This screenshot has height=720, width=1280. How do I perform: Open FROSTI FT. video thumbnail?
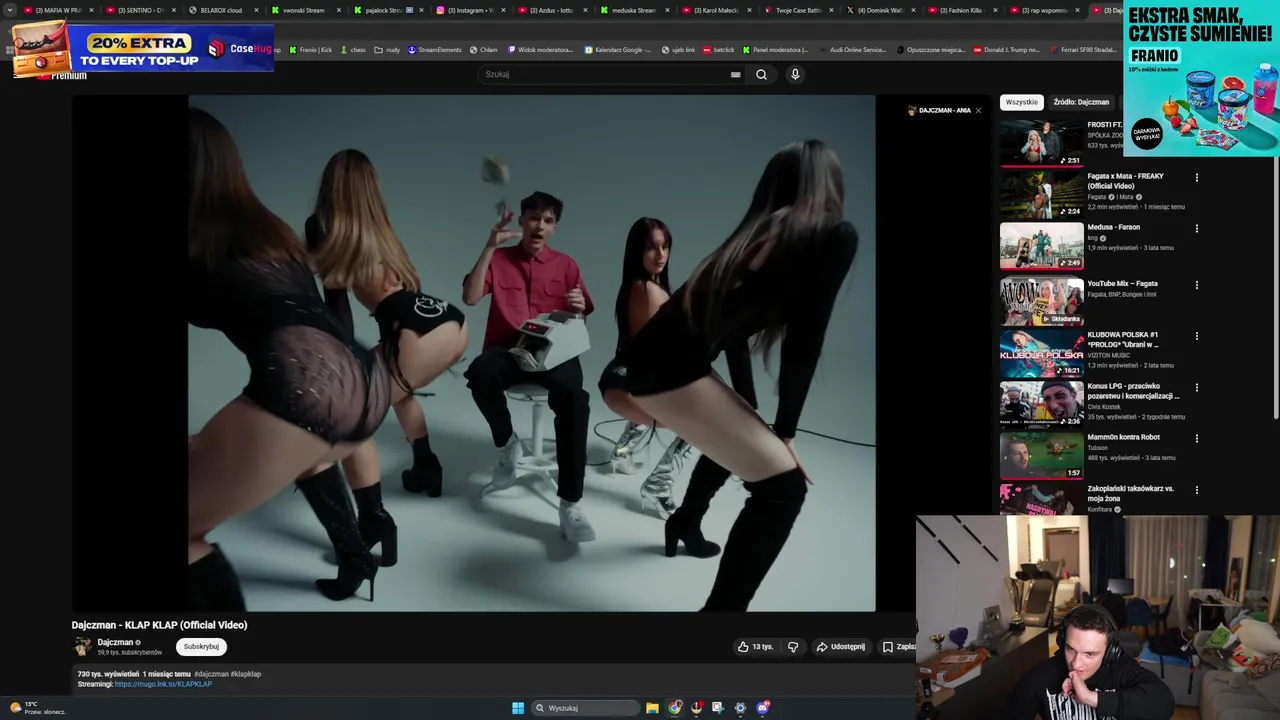tap(1042, 143)
